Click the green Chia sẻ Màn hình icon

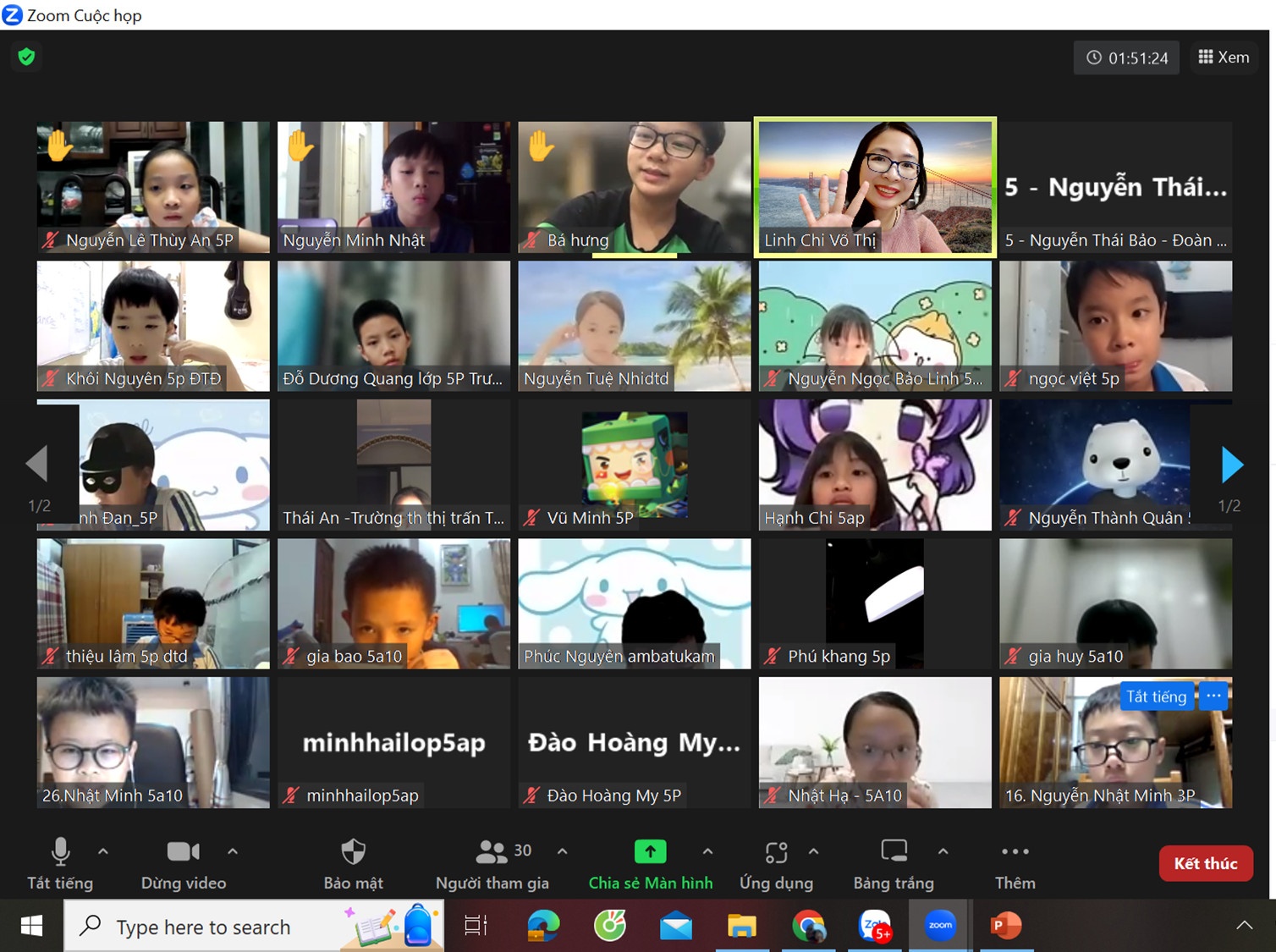tap(650, 852)
